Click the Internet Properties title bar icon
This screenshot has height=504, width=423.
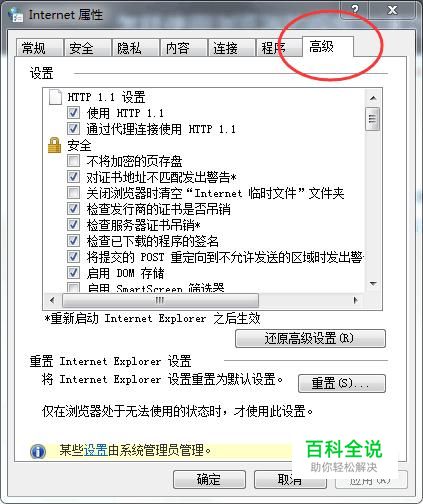click(15, 15)
